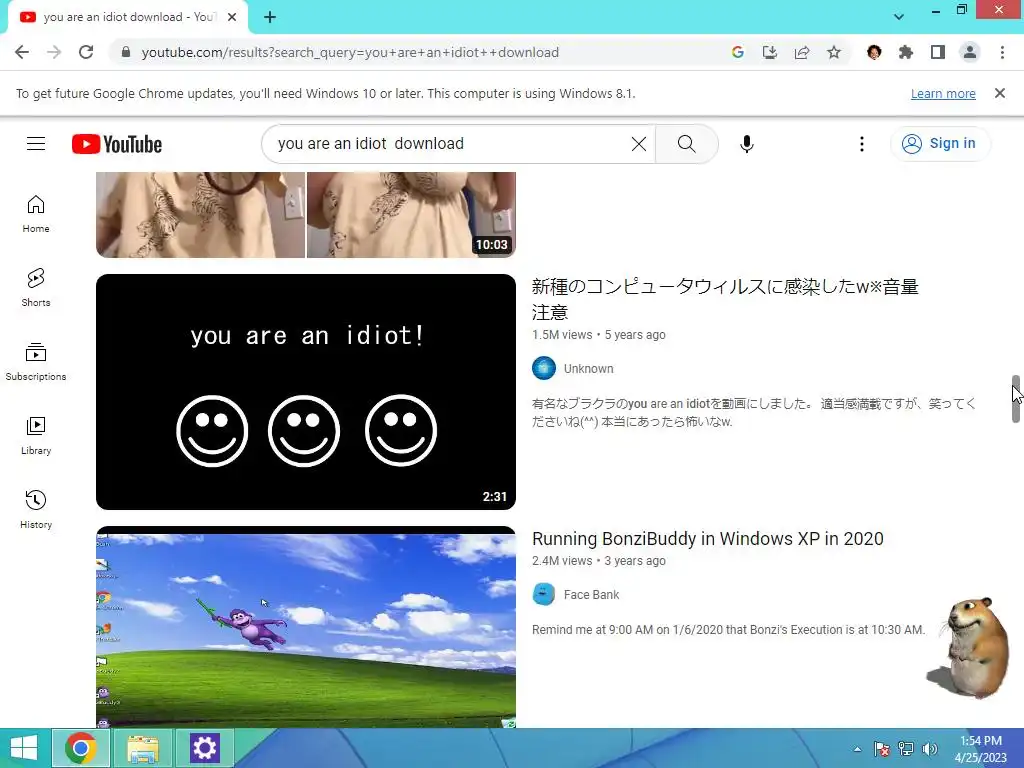Image resolution: width=1024 pixels, height=768 pixels.
Task: Open File Explorer from the taskbar
Action: pos(143,748)
